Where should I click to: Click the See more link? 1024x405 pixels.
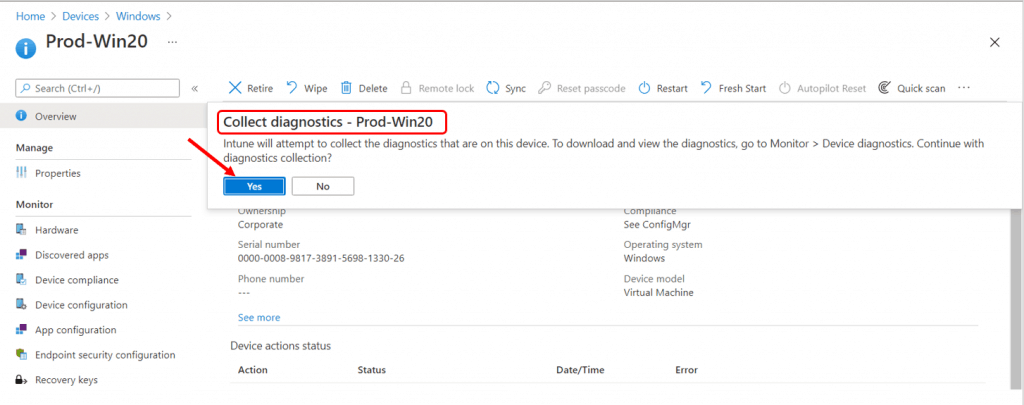click(259, 317)
